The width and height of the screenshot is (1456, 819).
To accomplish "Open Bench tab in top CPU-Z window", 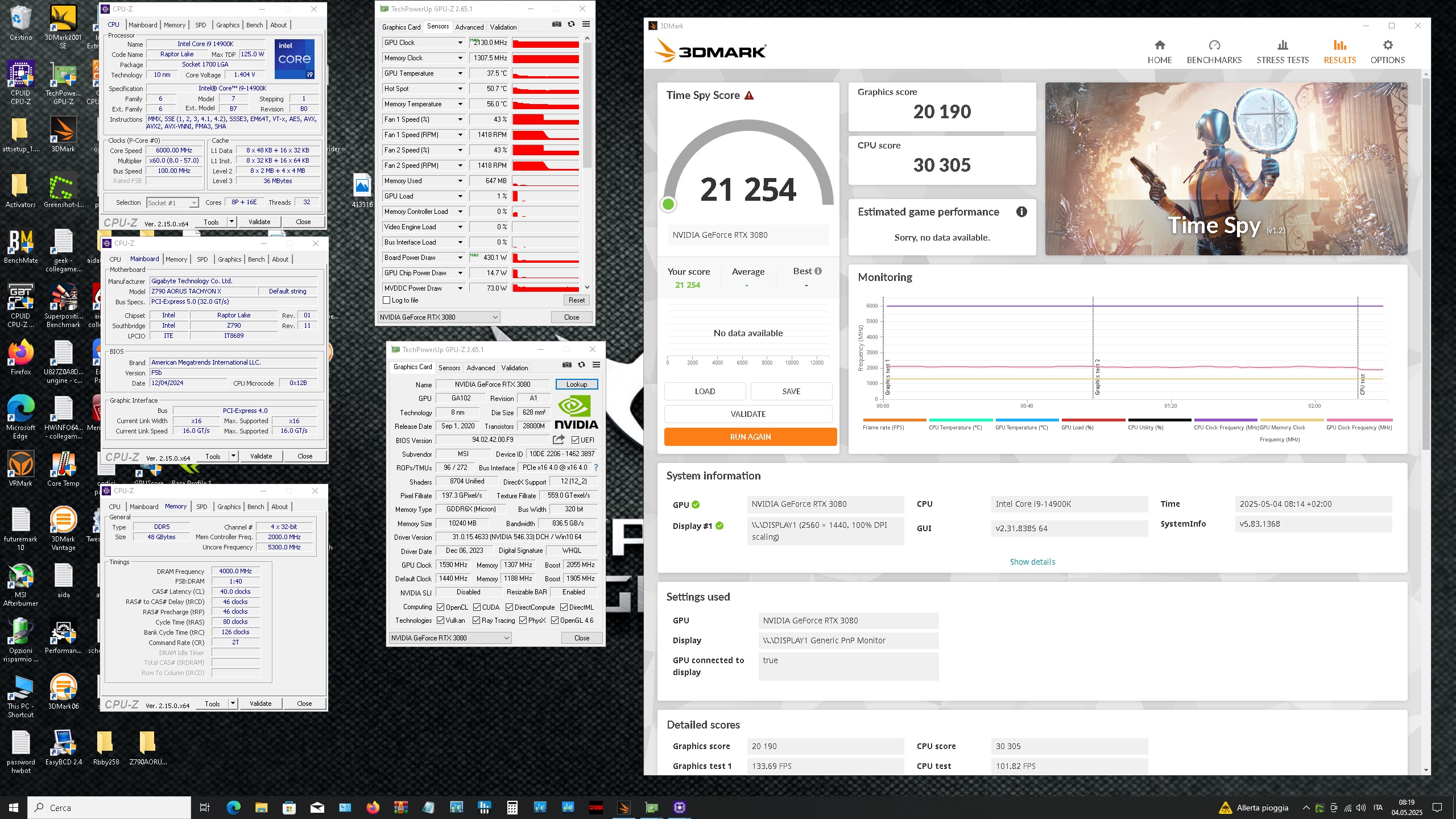I will (254, 25).
